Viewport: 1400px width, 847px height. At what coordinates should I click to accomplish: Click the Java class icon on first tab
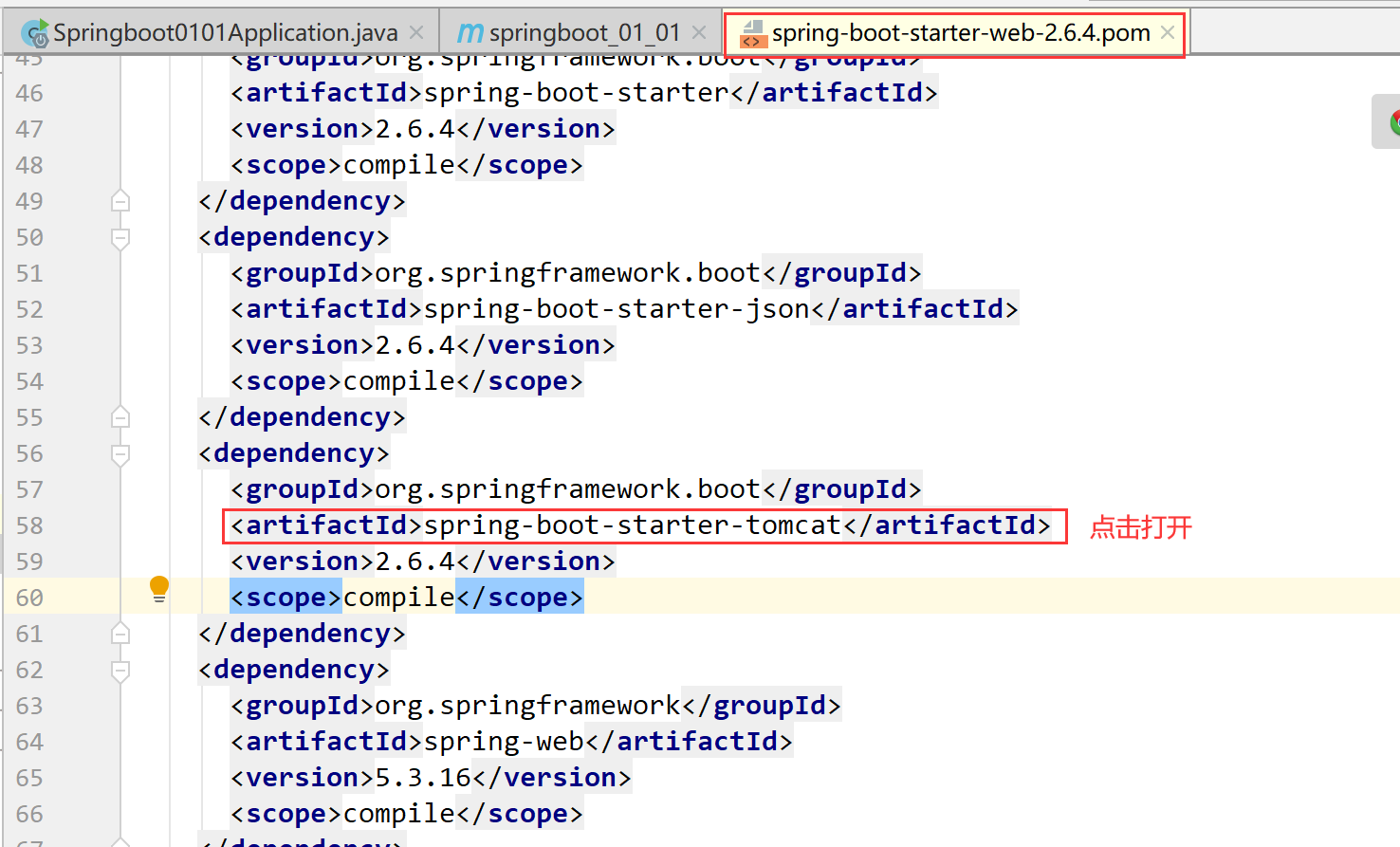tap(36, 34)
